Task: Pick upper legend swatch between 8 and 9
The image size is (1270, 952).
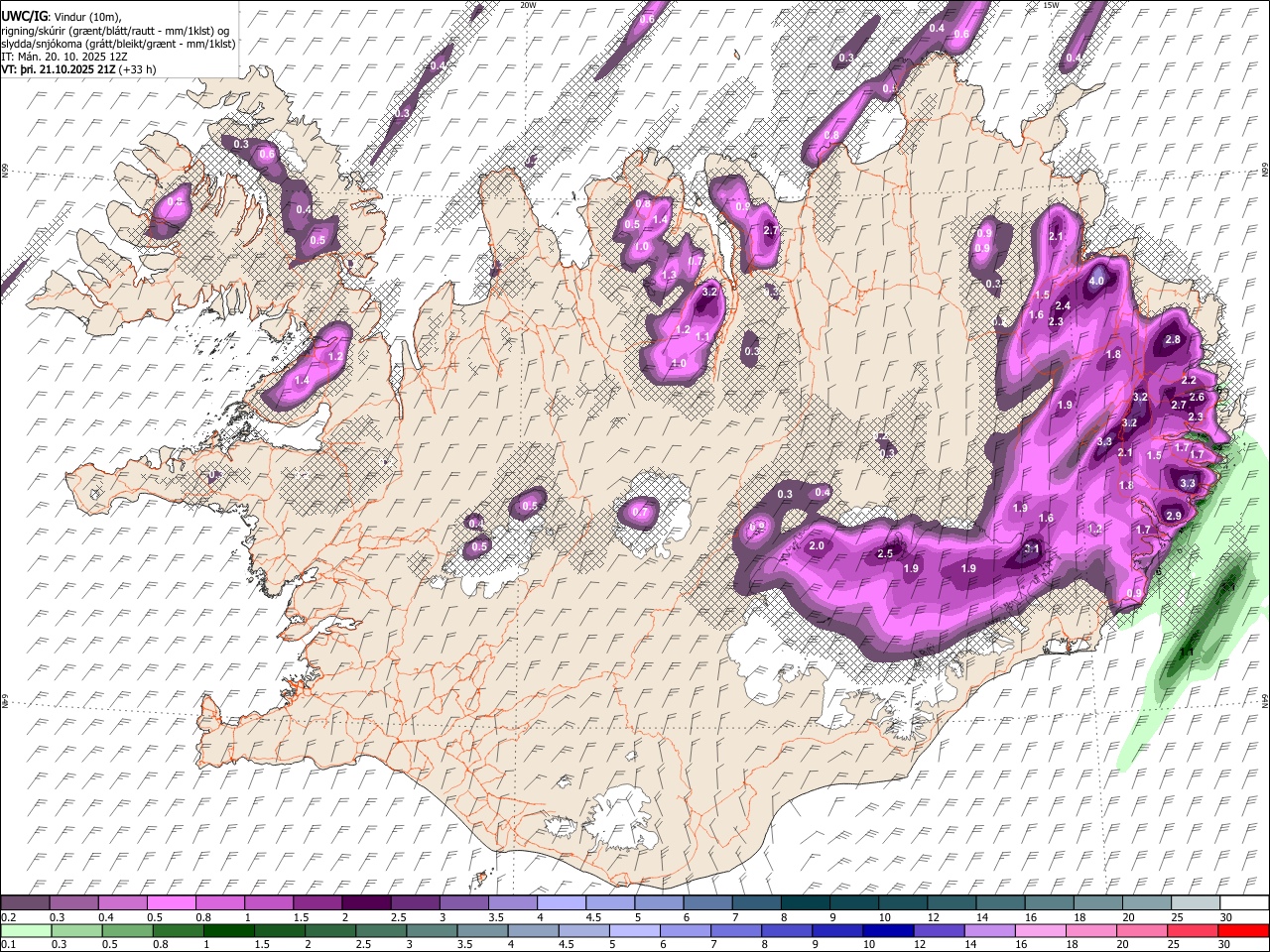Action: [804, 903]
